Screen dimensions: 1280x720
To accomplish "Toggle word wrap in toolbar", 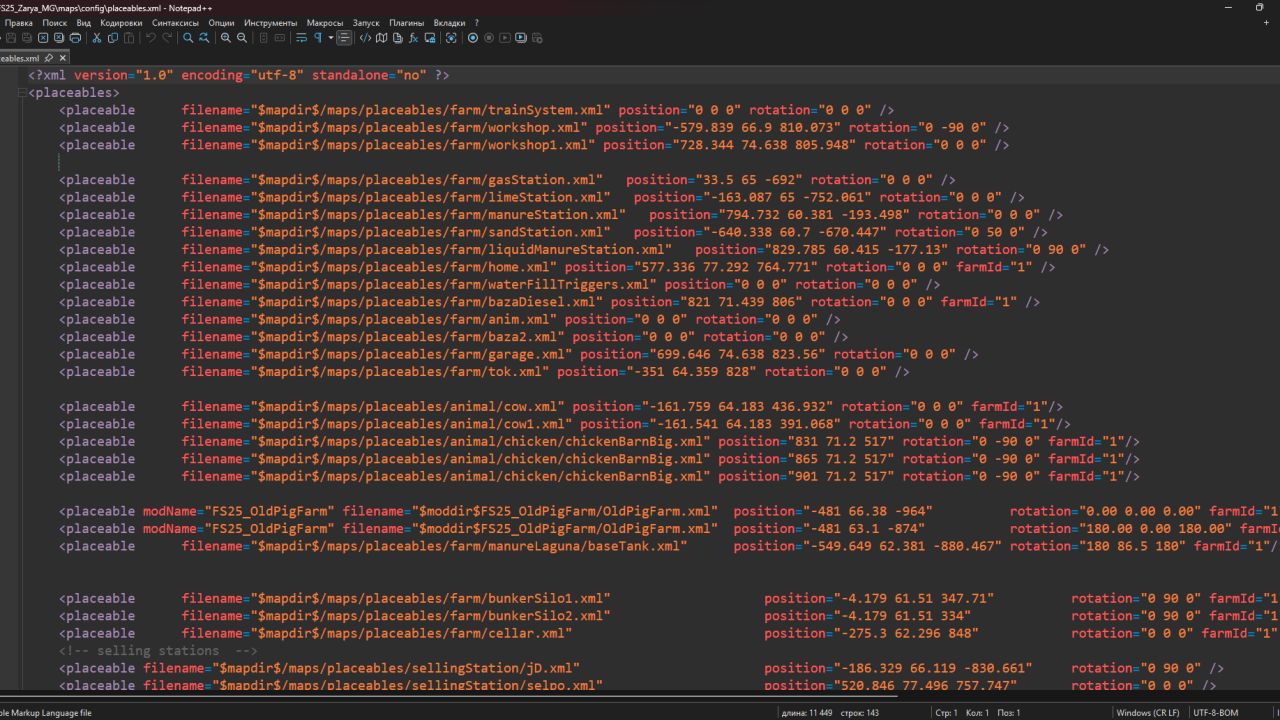I will [x=302, y=38].
